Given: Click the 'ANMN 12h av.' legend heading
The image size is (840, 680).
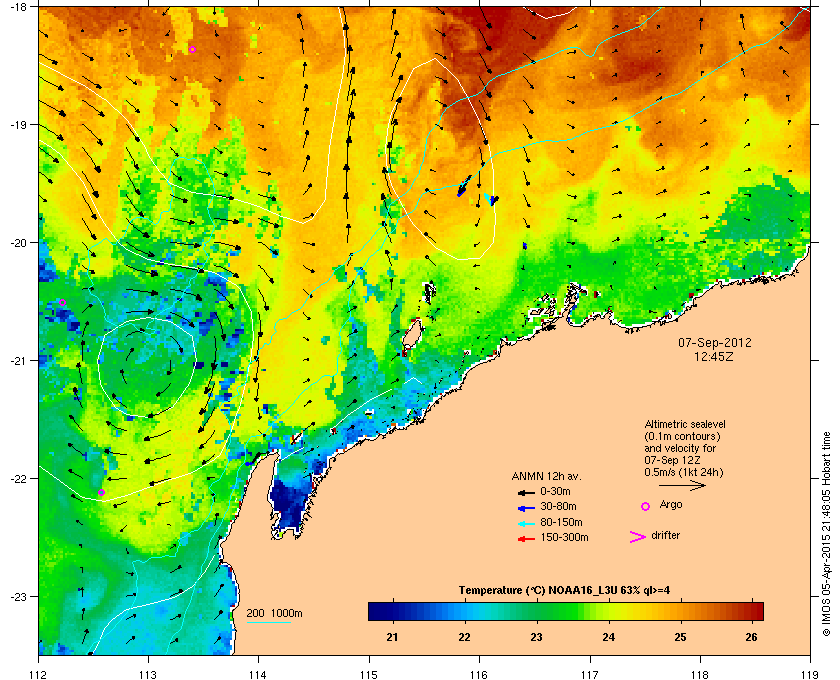Looking at the screenshot, I should [x=546, y=476].
